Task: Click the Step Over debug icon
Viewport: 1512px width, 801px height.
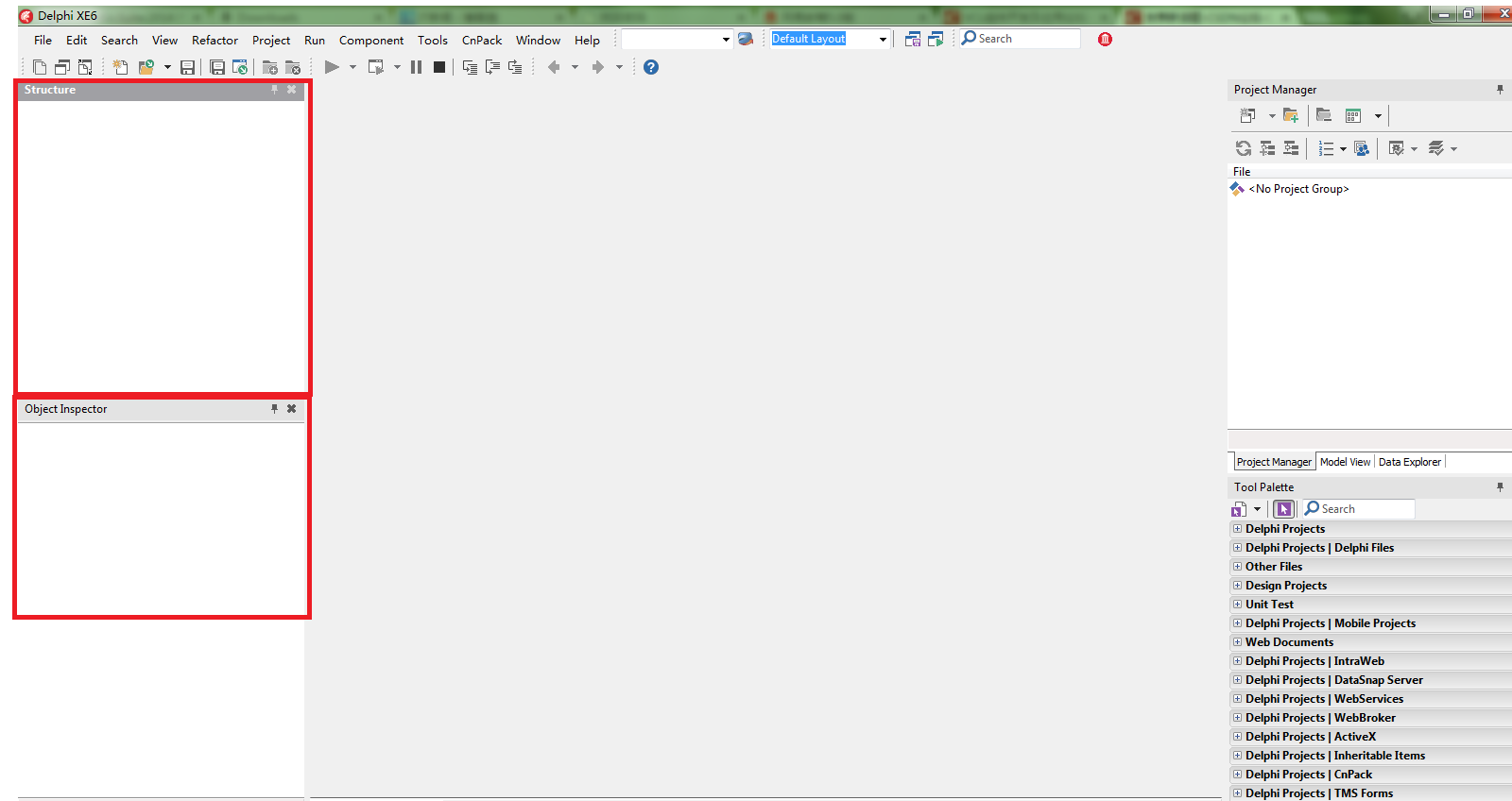Action: tap(492, 67)
